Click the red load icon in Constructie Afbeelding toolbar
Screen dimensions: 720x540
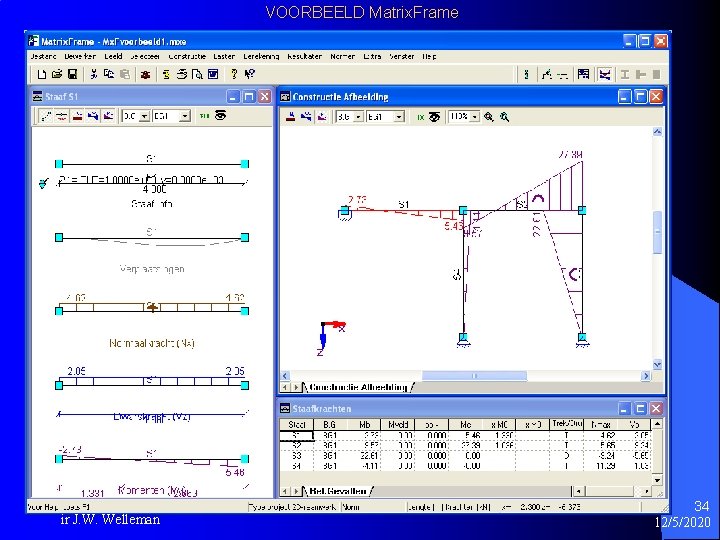tap(290, 117)
